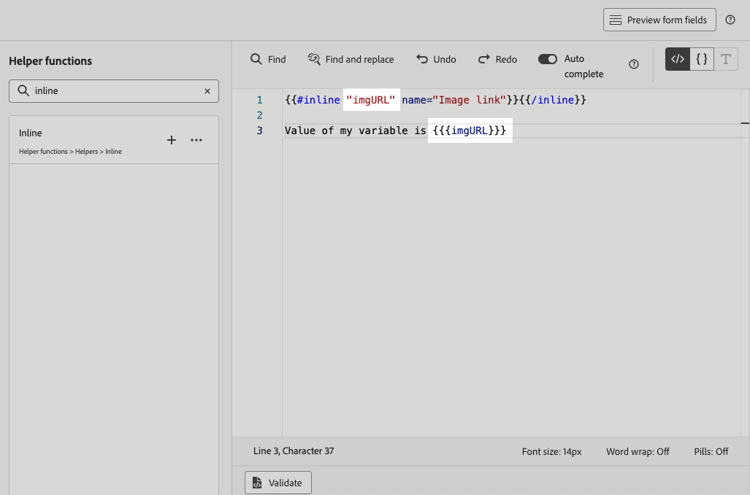This screenshot has width=750, height=495.
Task: Open more options for the Inline helper
Action: (196, 140)
